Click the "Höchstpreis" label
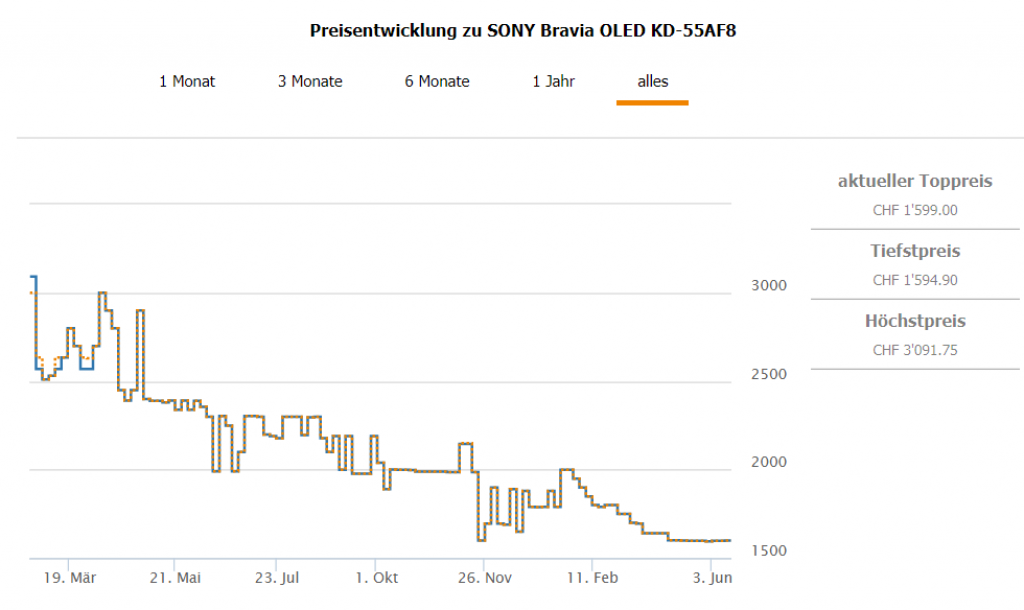Screen dimensions: 1024x610 914,321
